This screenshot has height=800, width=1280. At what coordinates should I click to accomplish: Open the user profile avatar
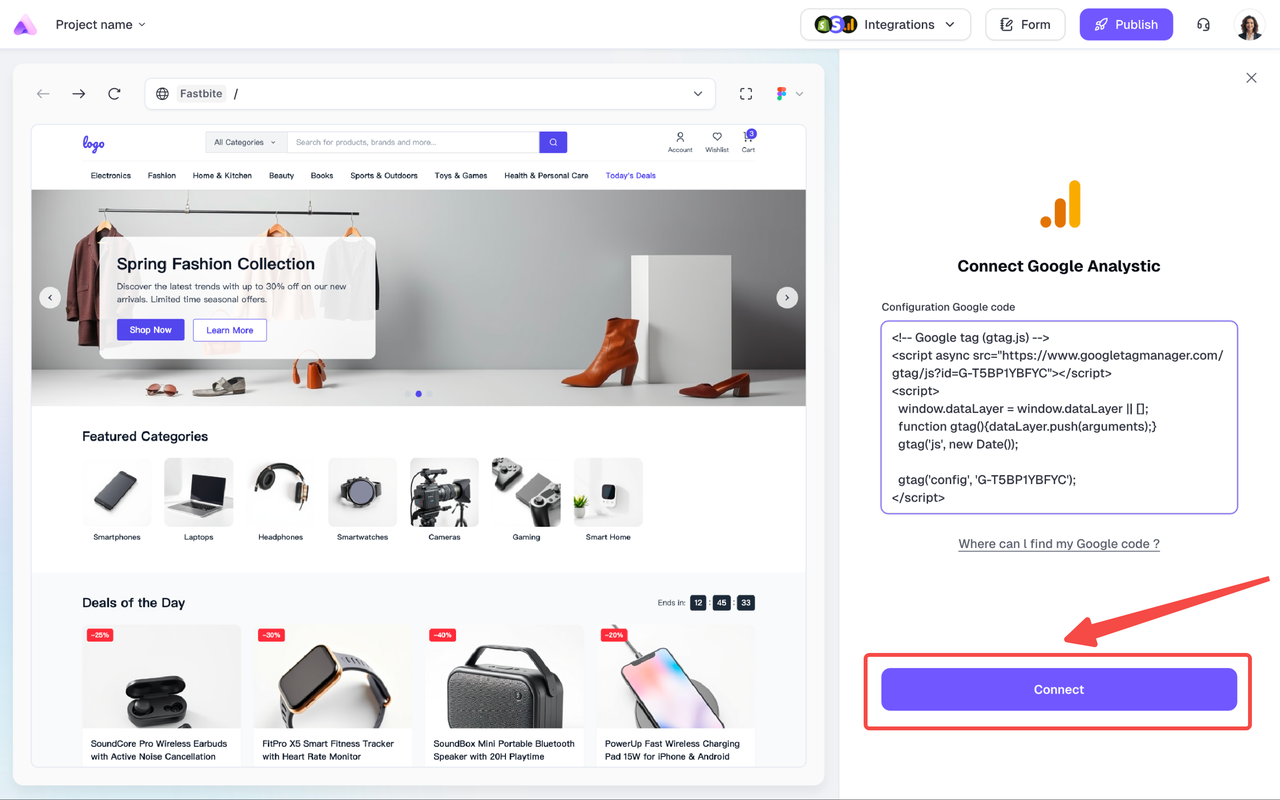[x=1249, y=25]
